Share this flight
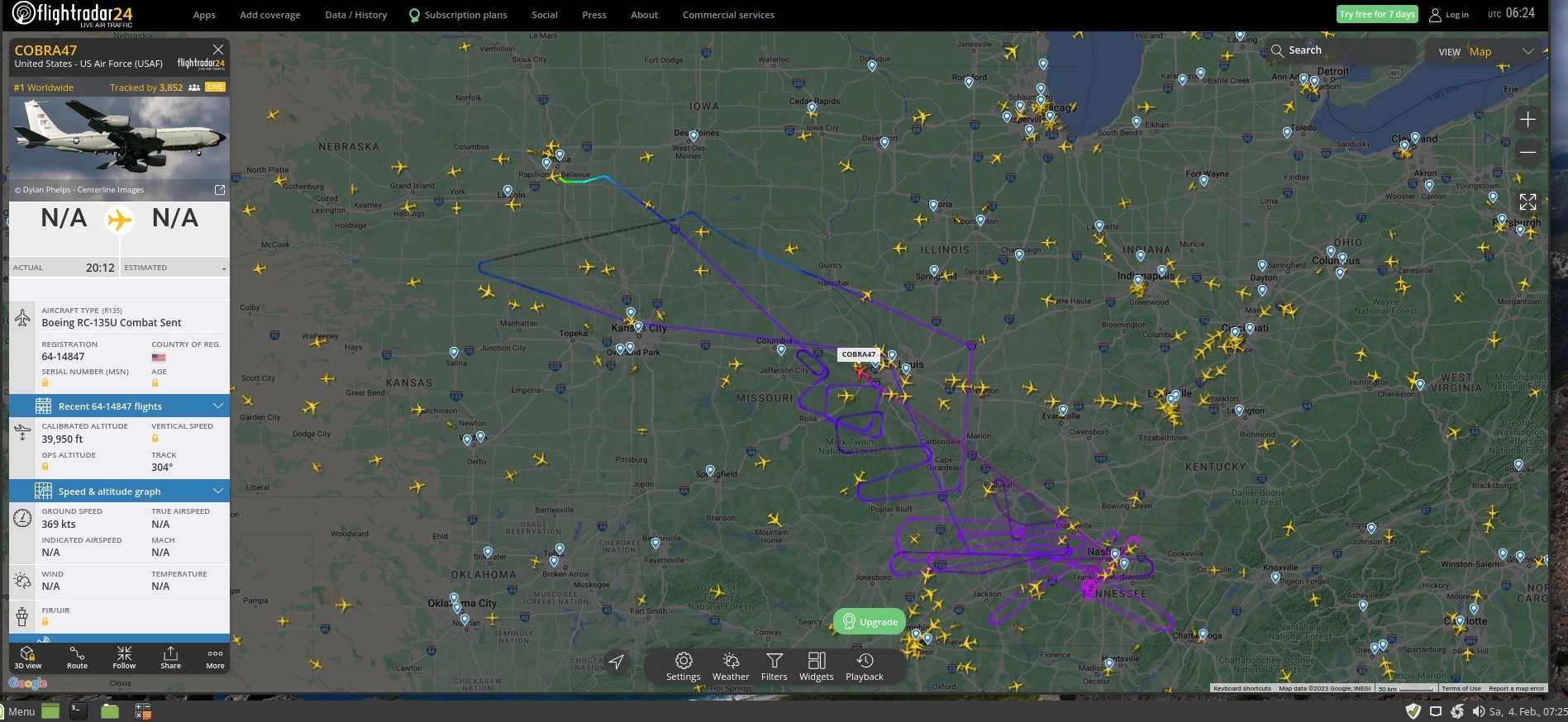 click(x=170, y=658)
